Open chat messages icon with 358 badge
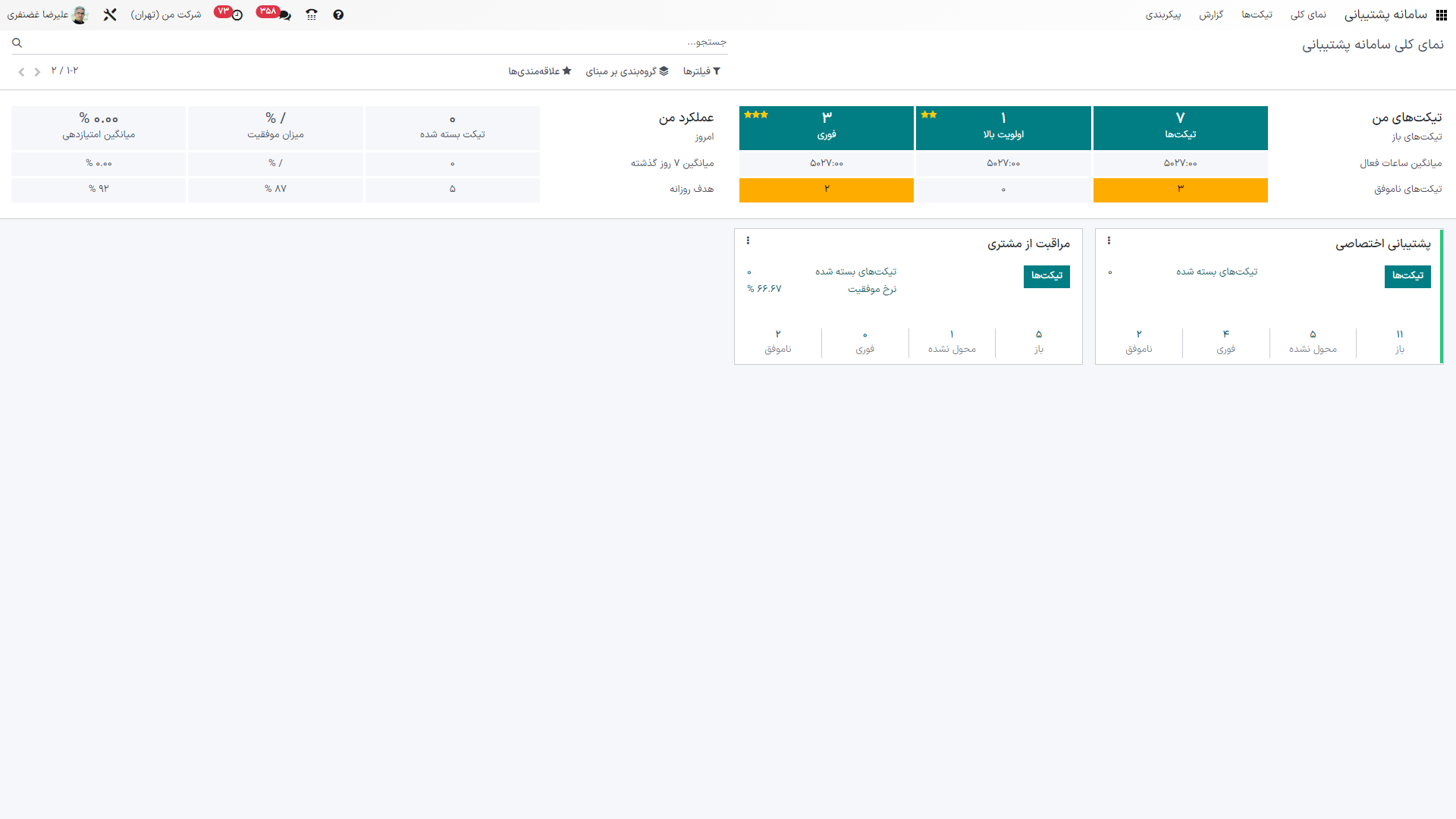 point(284,15)
